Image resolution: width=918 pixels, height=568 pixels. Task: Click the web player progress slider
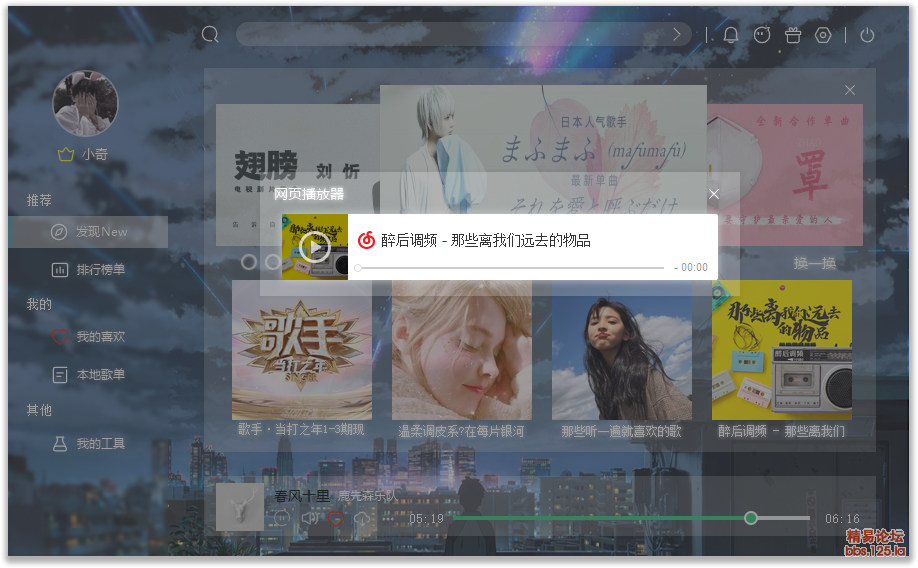pyautogui.click(x=510, y=268)
